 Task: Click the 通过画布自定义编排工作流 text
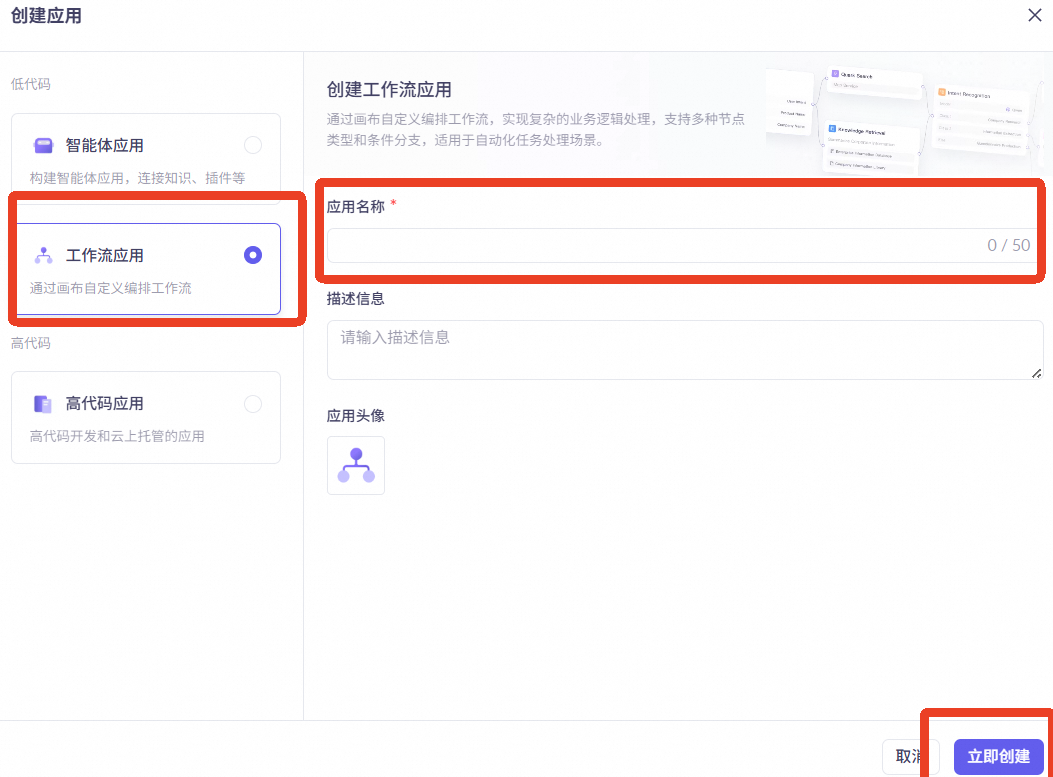point(110,288)
